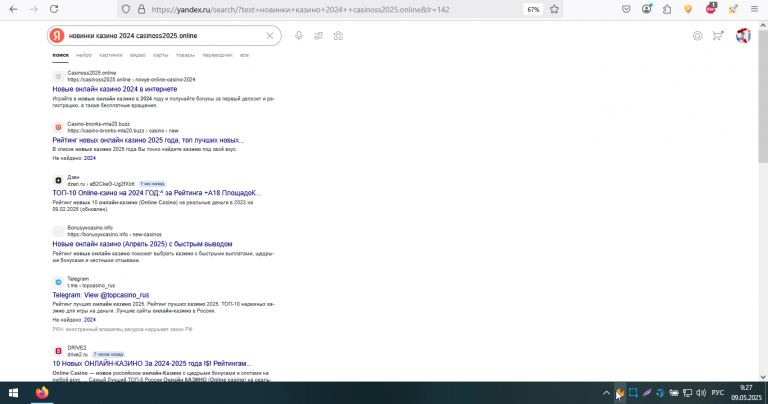Click the browser forward arrow
The height and width of the screenshot is (404, 768).
point(34,9)
